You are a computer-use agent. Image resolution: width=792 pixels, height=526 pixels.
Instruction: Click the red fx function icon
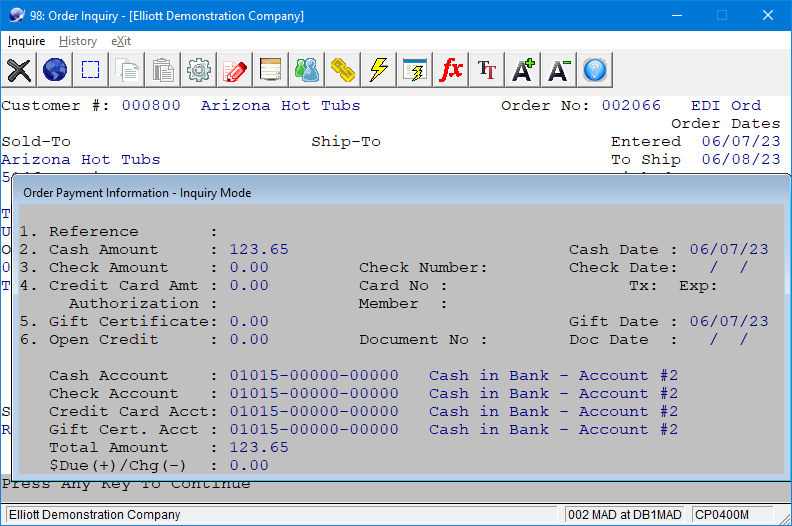(x=451, y=70)
